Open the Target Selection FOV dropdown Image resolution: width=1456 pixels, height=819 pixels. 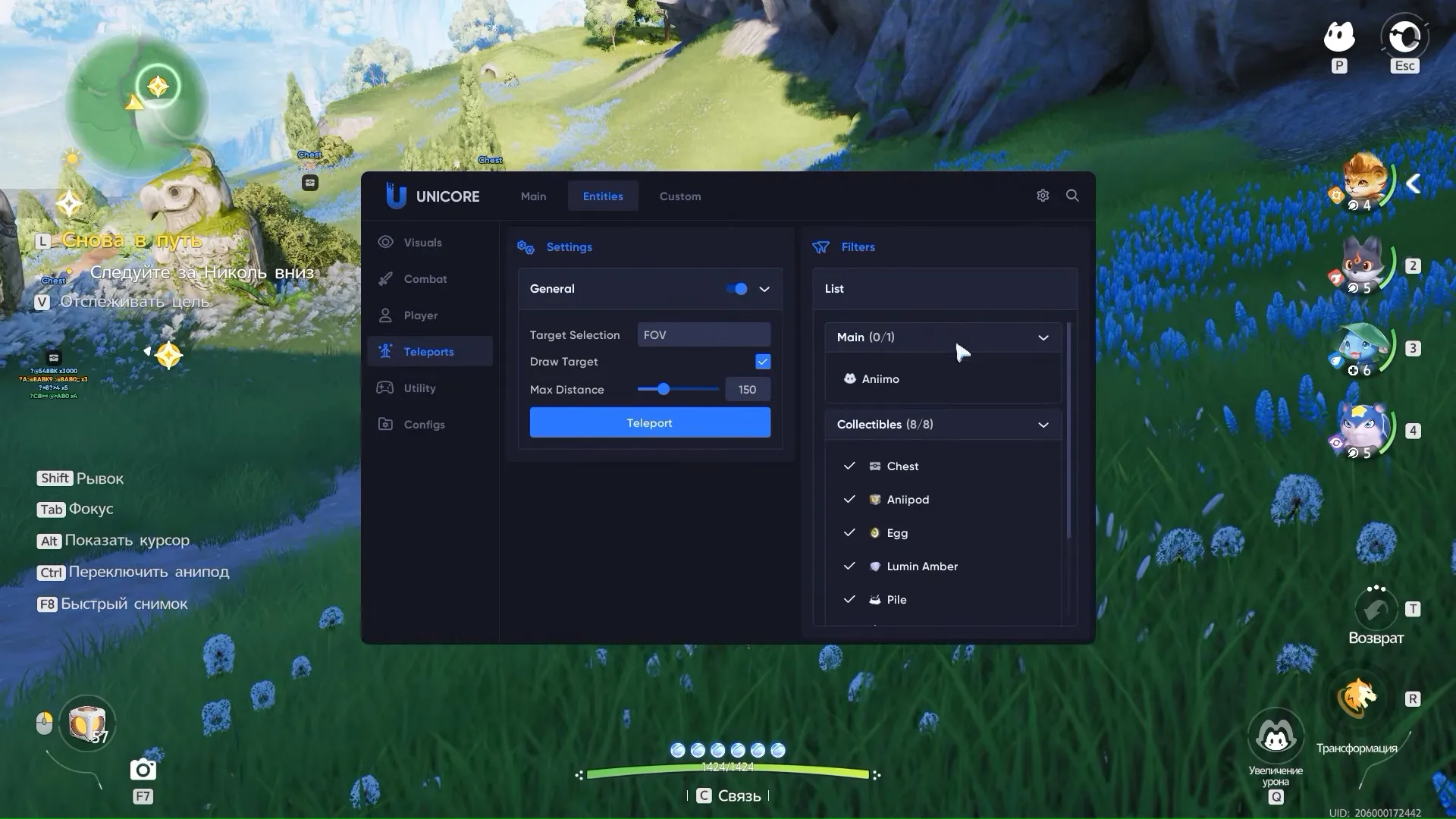pos(704,335)
